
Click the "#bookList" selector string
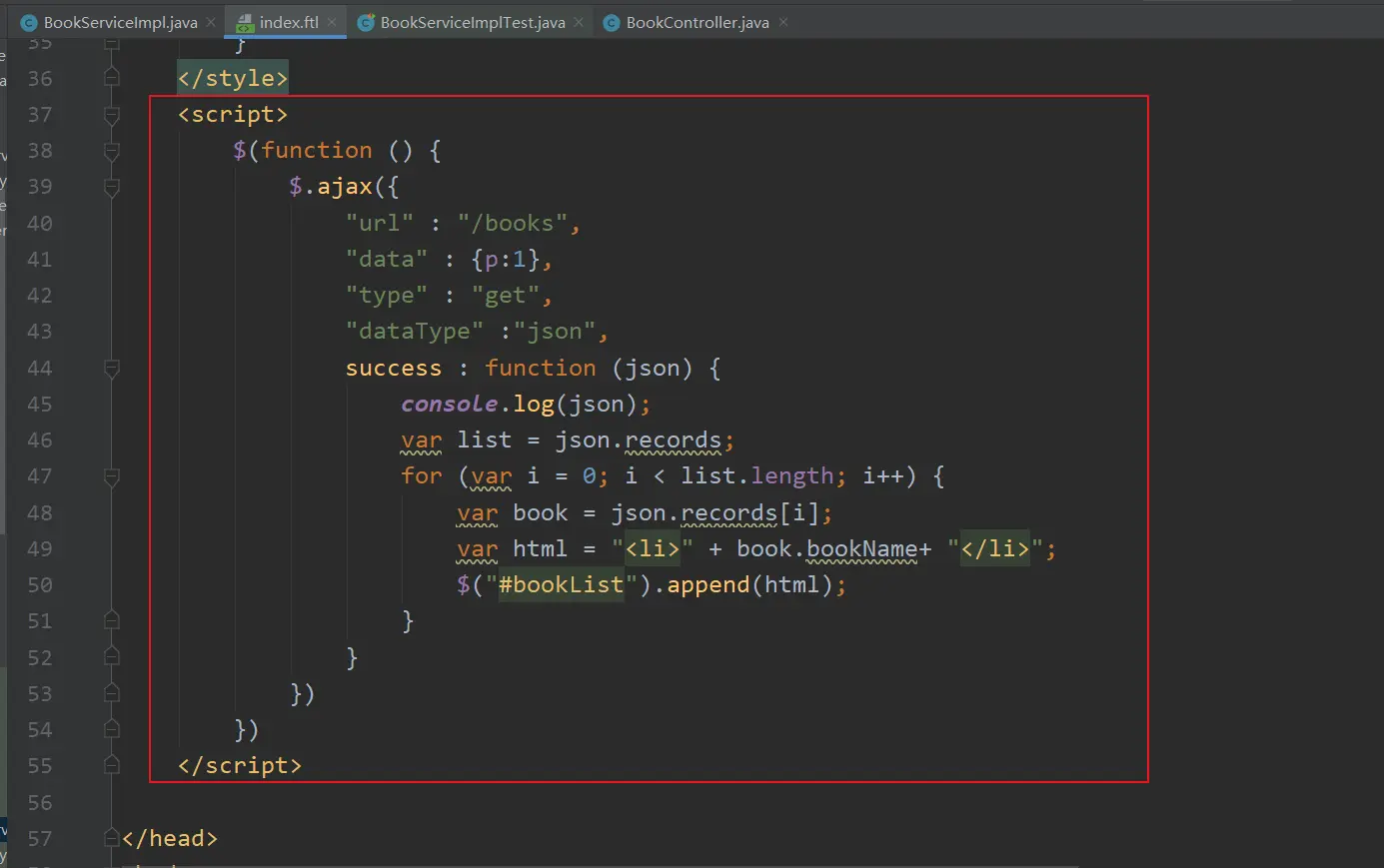pyautogui.click(x=560, y=585)
